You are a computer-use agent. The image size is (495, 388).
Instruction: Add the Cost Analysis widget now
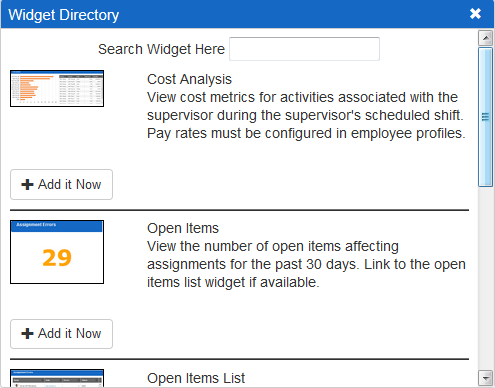61,184
